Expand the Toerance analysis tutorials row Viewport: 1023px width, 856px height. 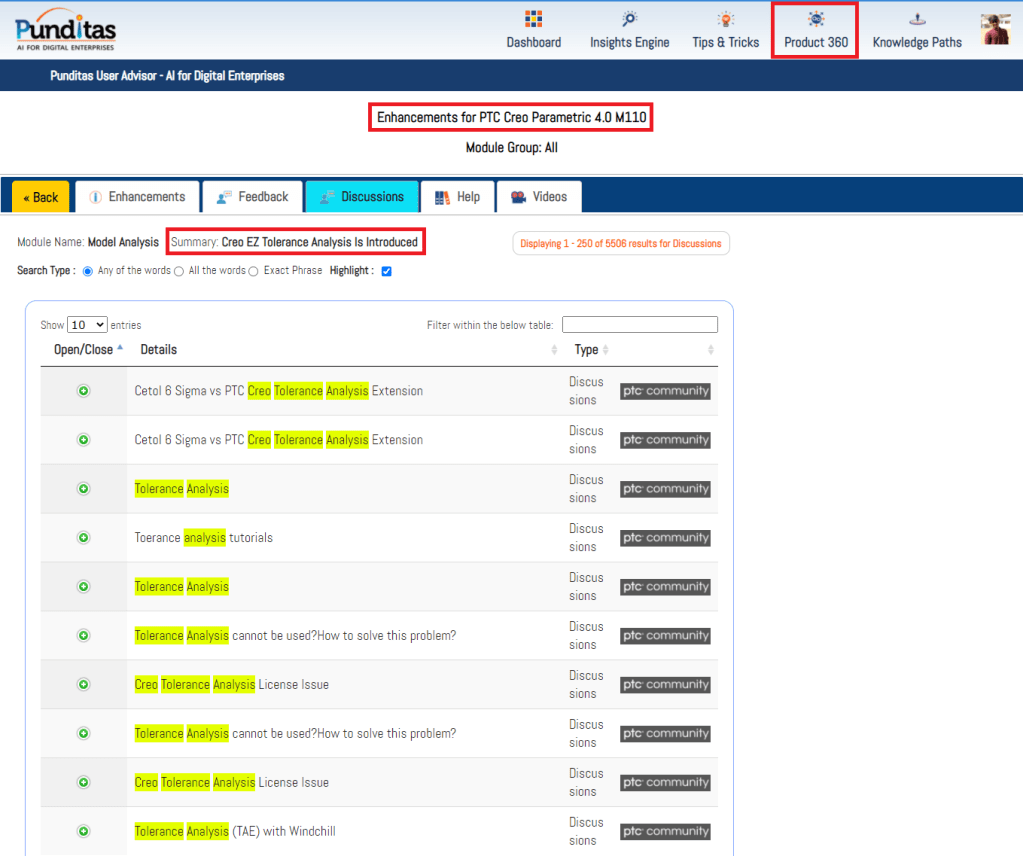tap(84, 538)
